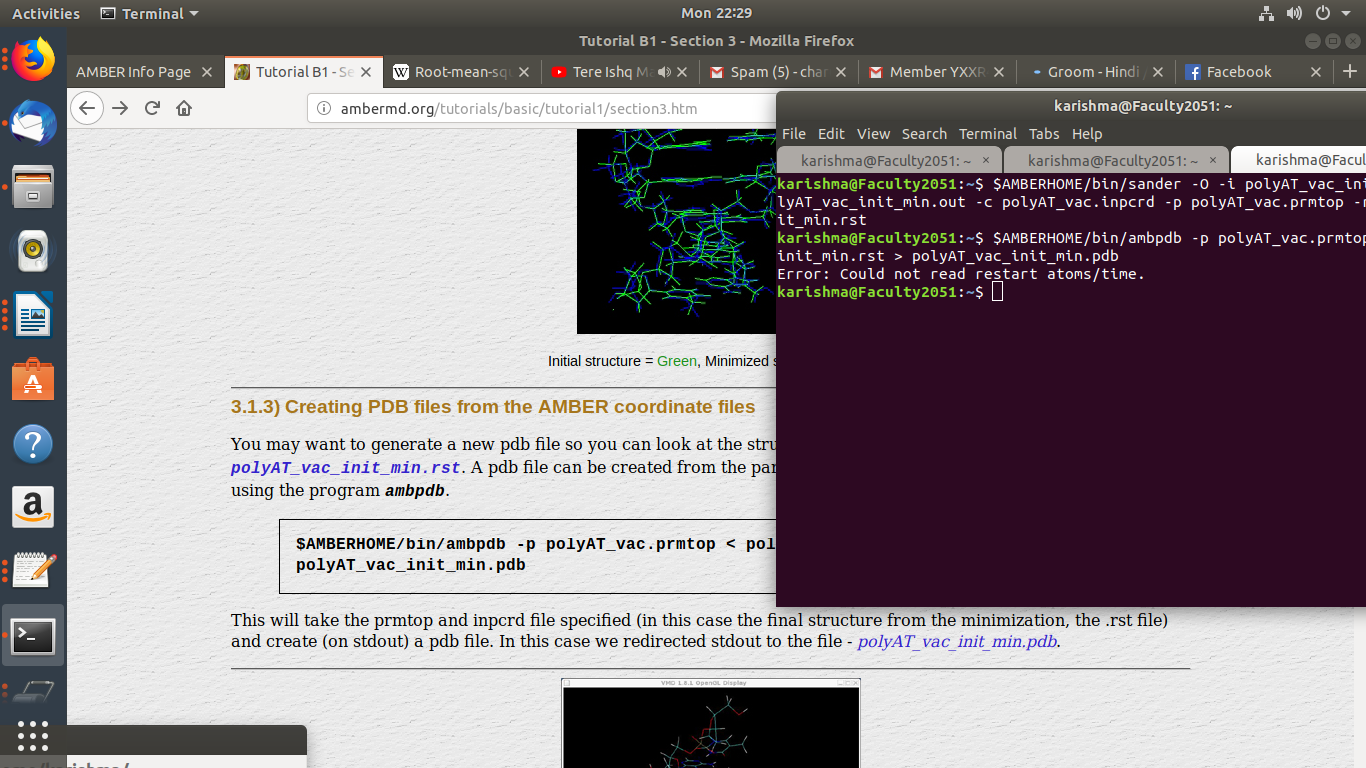Image resolution: width=1366 pixels, height=768 pixels.
Task: Switch to the AMBER Info Page tab
Action: click(x=133, y=72)
